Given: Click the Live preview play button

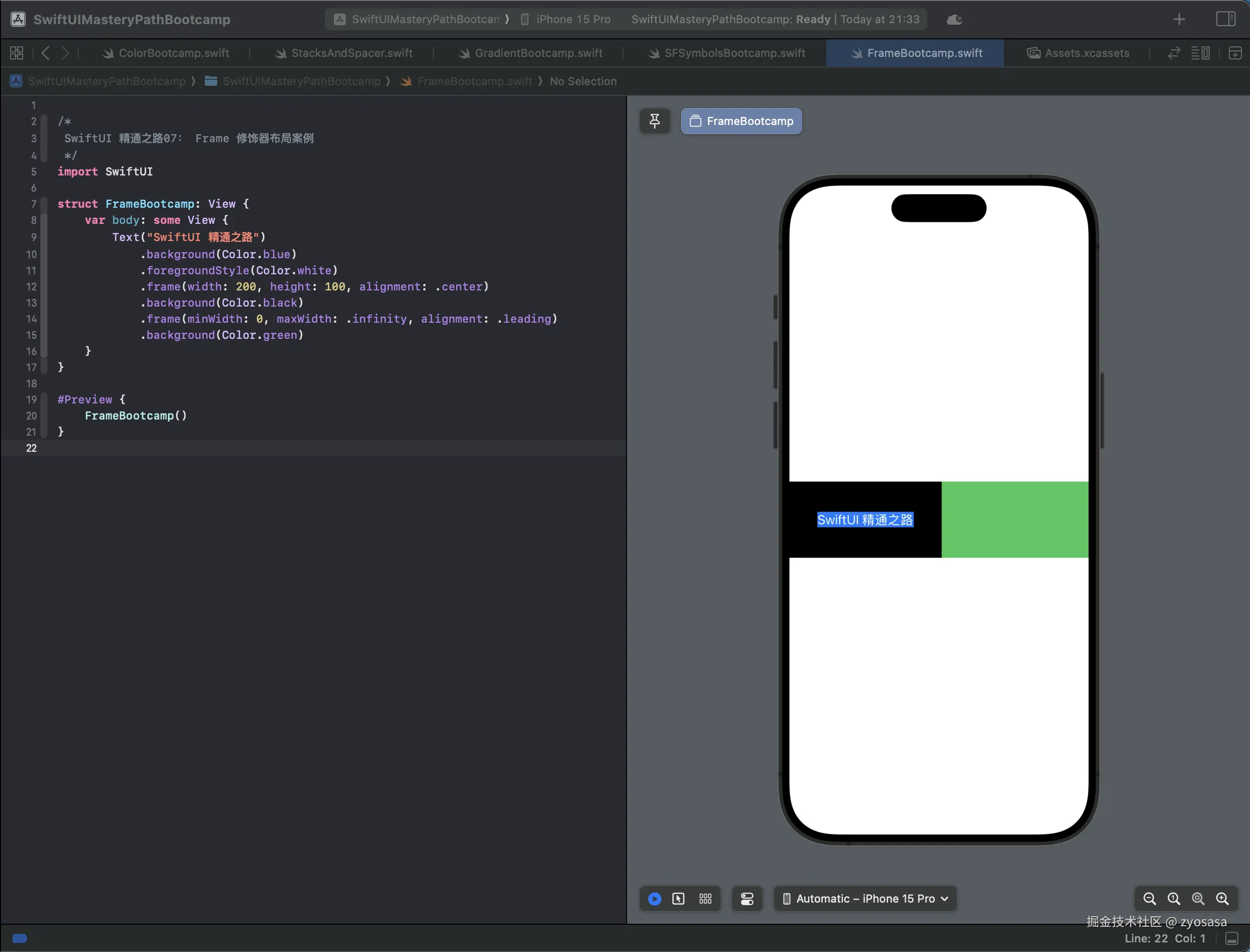Looking at the screenshot, I should click(x=654, y=898).
